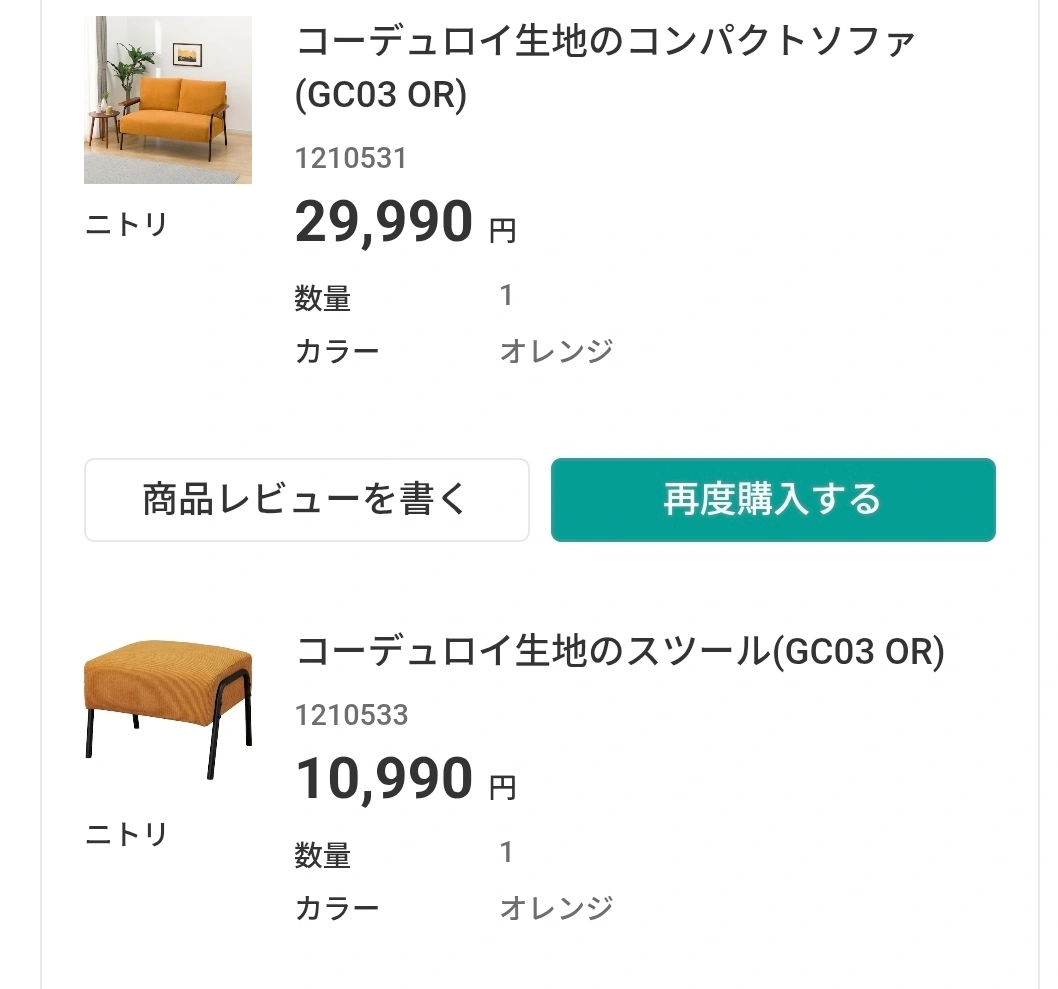Click the sofa 数量 label
1058x989 pixels.
coord(323,298)
